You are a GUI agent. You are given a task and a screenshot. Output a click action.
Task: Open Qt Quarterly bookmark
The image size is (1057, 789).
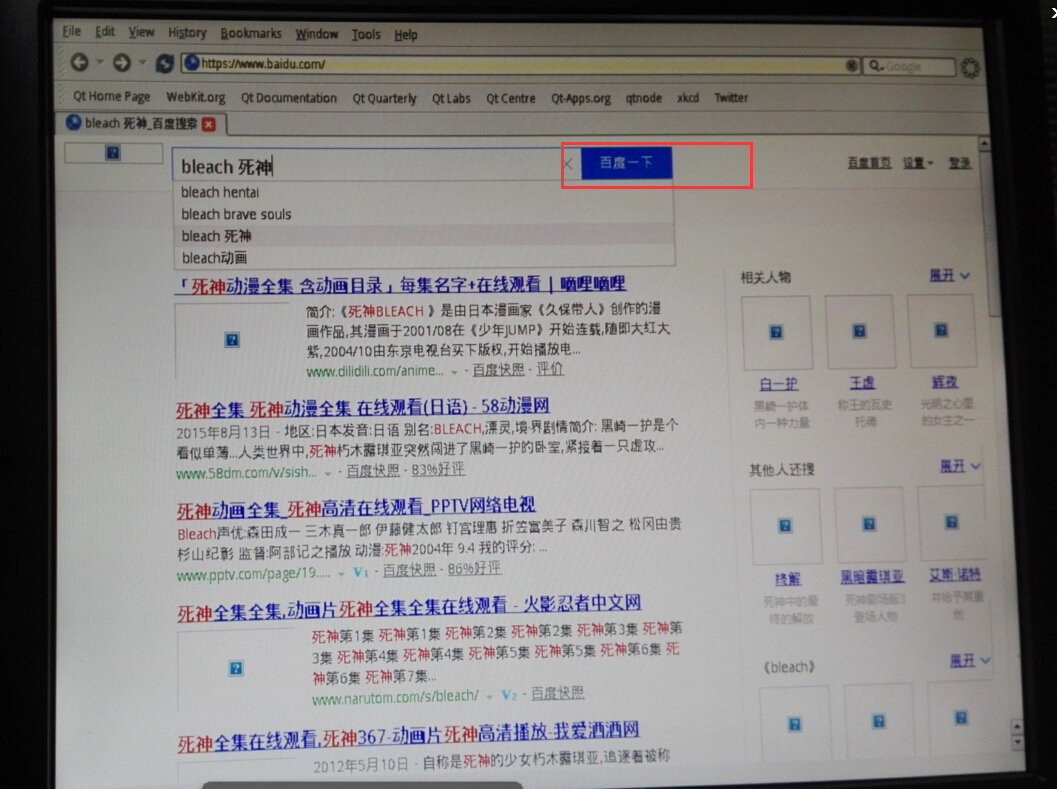pyautogui.click(x=384, y=98)
